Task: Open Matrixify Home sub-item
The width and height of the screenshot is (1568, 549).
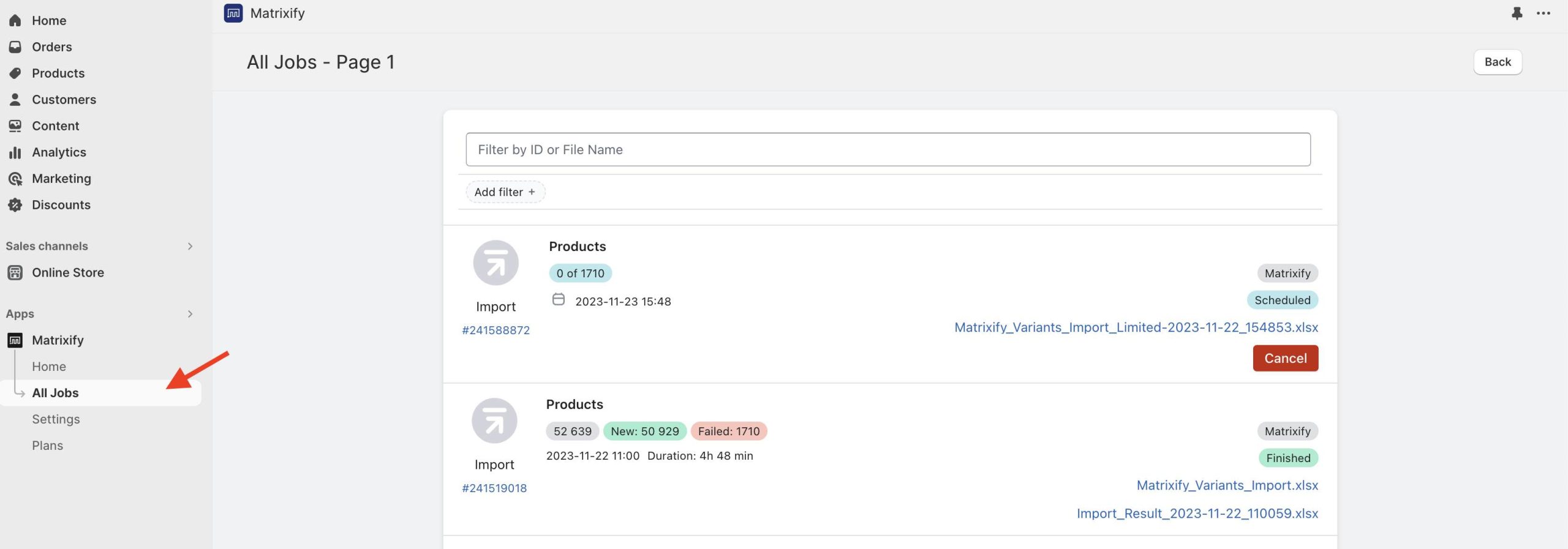Action: point(49,366)
